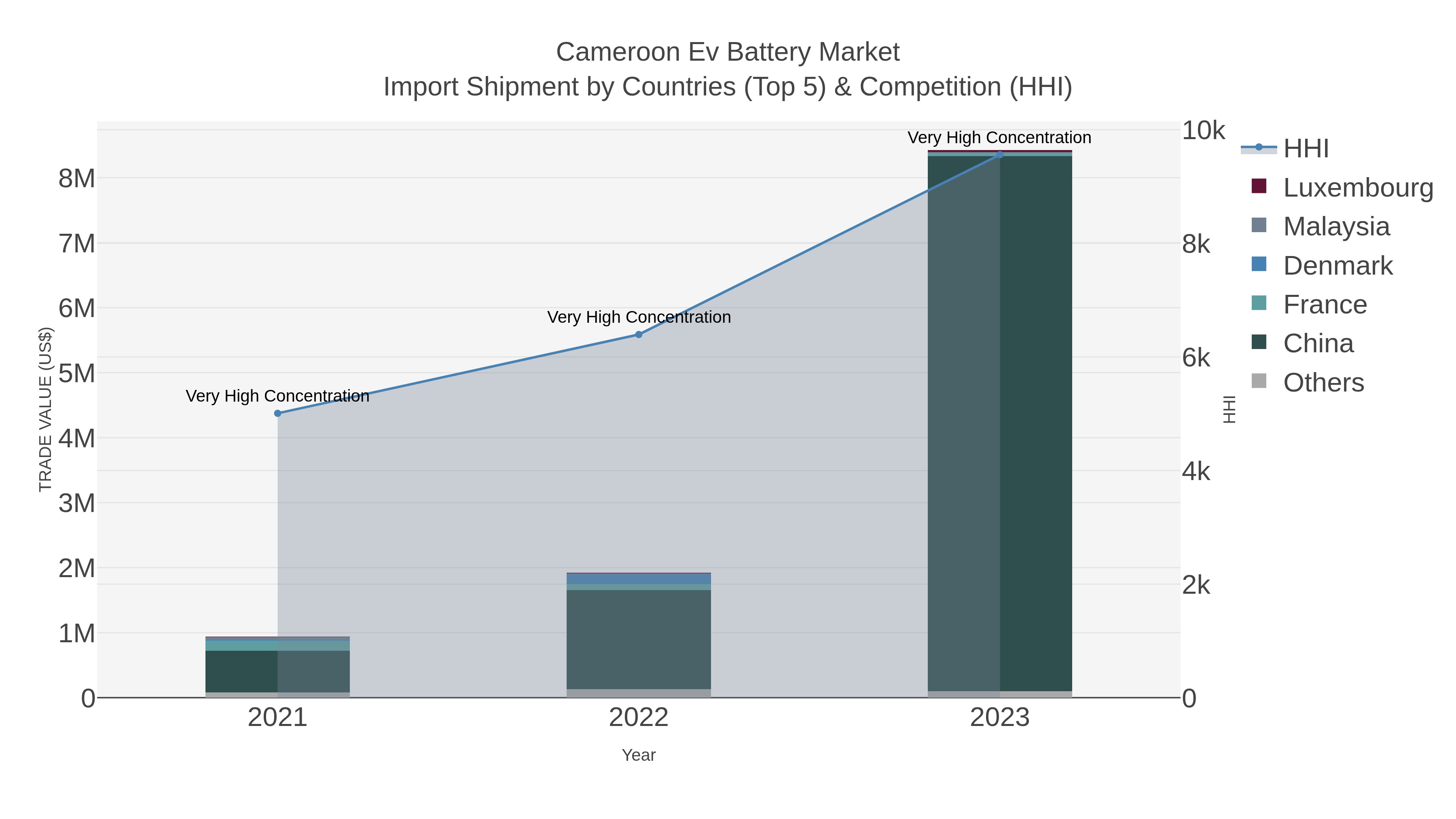Click the 2022 HHI data point marker

click(639, 334)
